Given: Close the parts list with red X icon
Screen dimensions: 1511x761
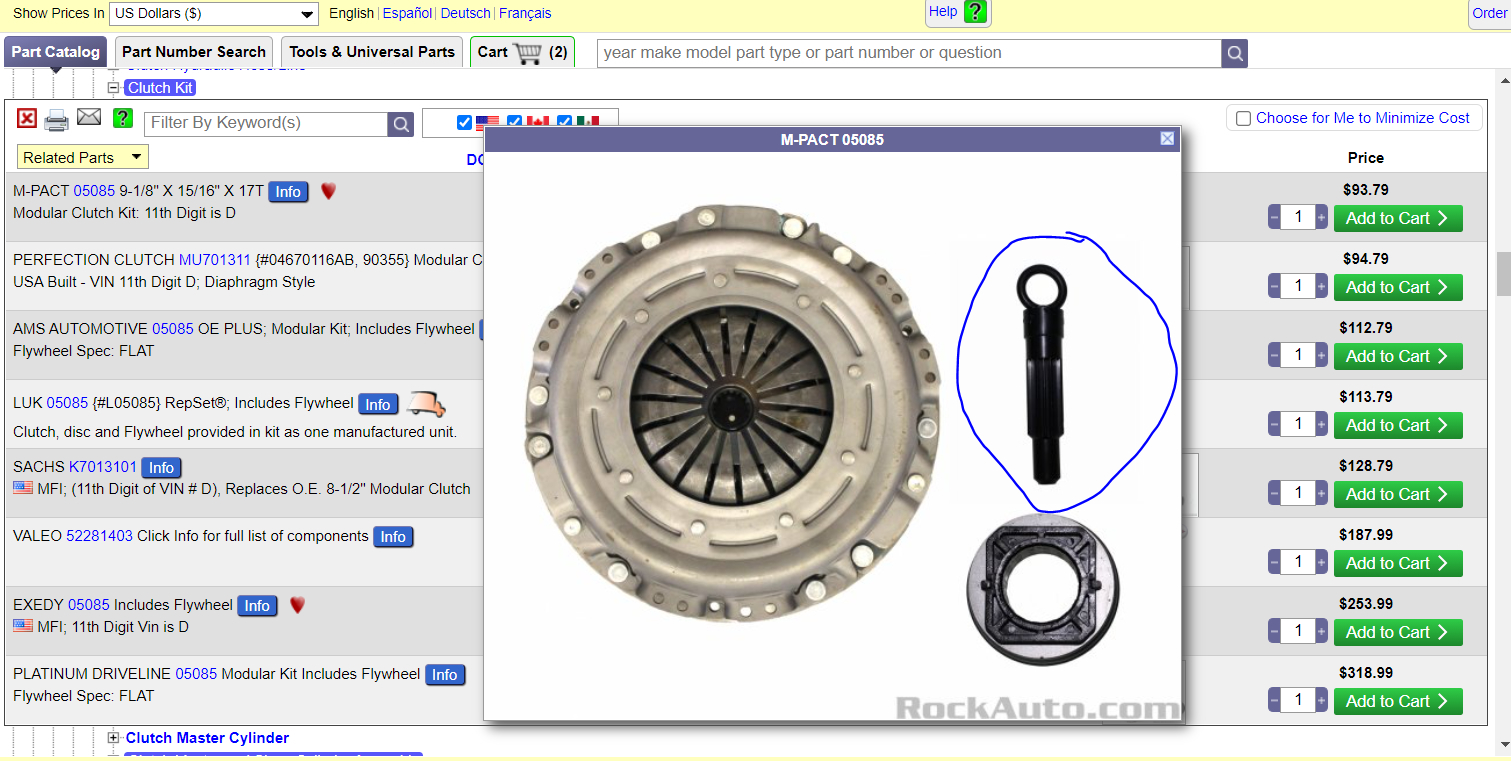Looking at the screenshot, I should (27, 119).
